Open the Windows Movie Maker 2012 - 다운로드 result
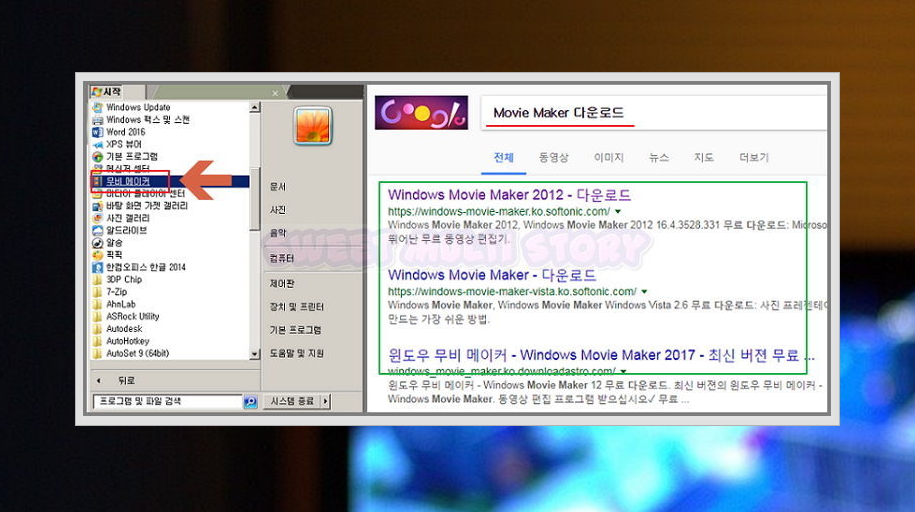The width and height of the screenshot is (915, 512). pos(509,195)
